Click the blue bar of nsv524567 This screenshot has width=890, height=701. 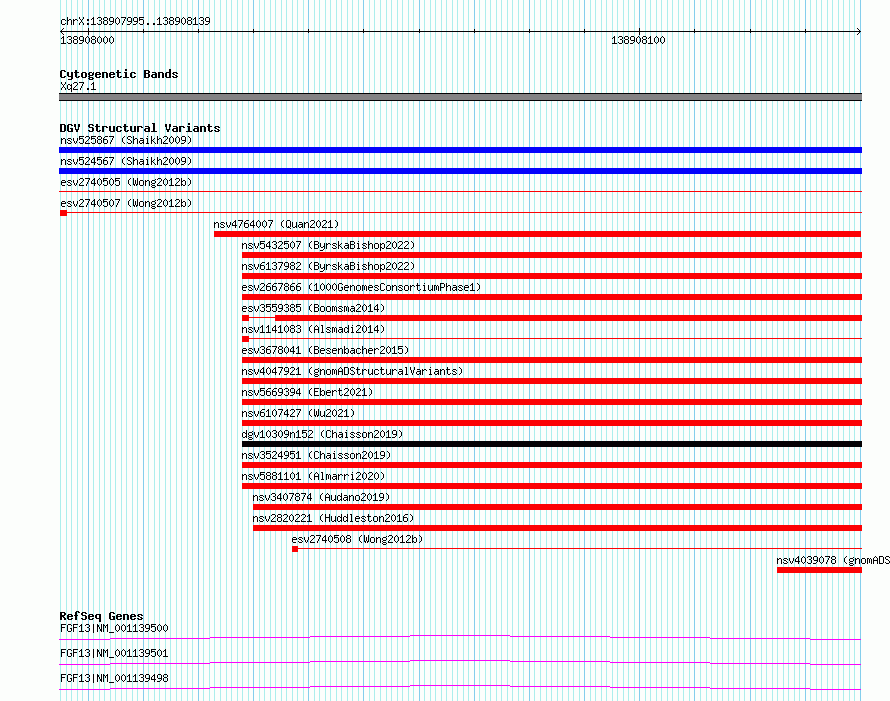click(460, 171)
